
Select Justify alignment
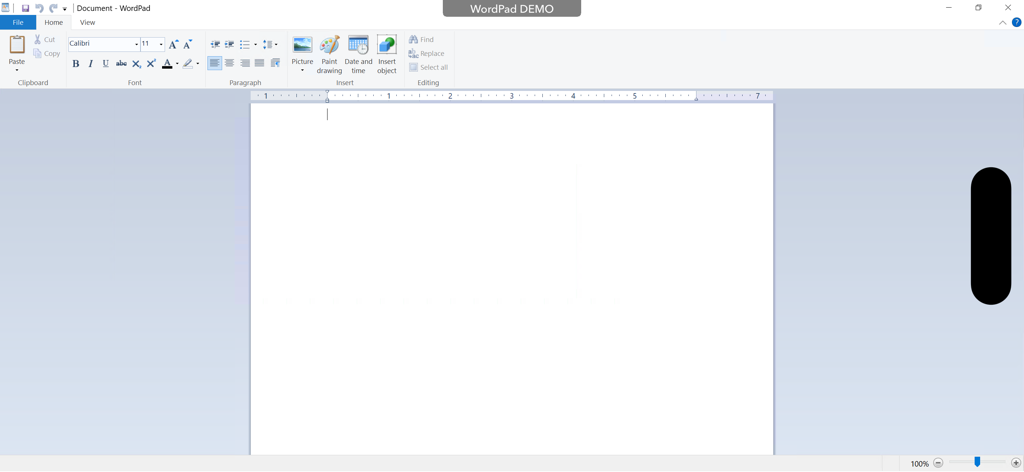point(259,63)
